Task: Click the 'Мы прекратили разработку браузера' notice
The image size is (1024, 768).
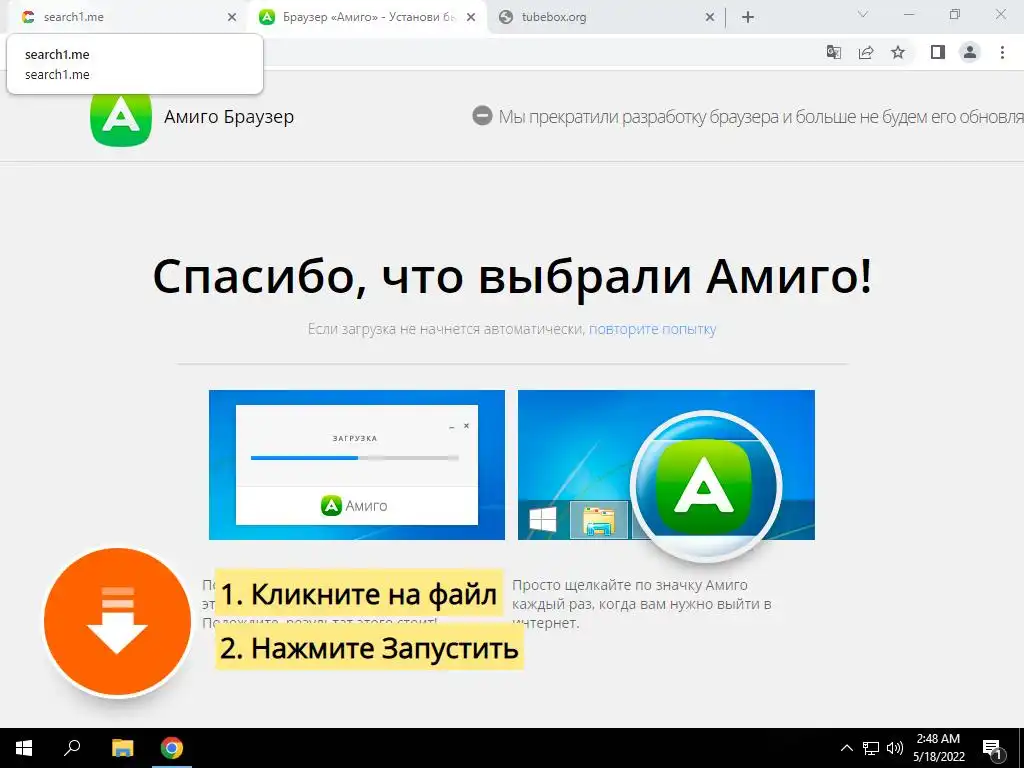Action: (x=761, y=117)
